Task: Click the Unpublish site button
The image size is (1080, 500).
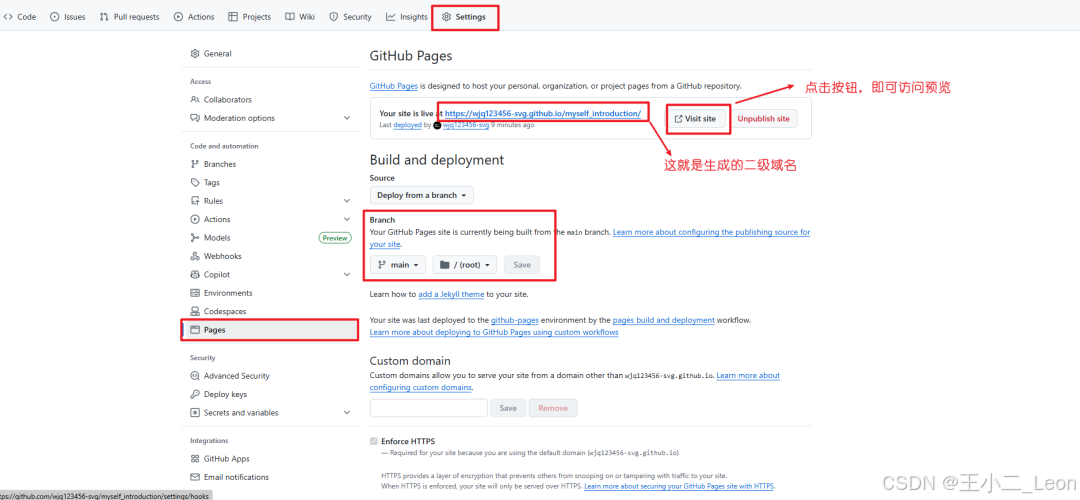Action: (x=763, y=118)
